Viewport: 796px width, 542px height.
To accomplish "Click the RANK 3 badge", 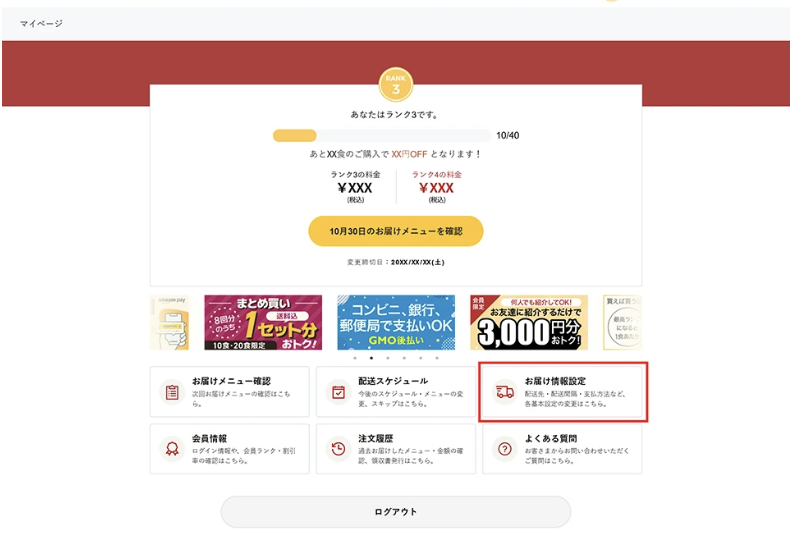I will click(x=396, y=85).
